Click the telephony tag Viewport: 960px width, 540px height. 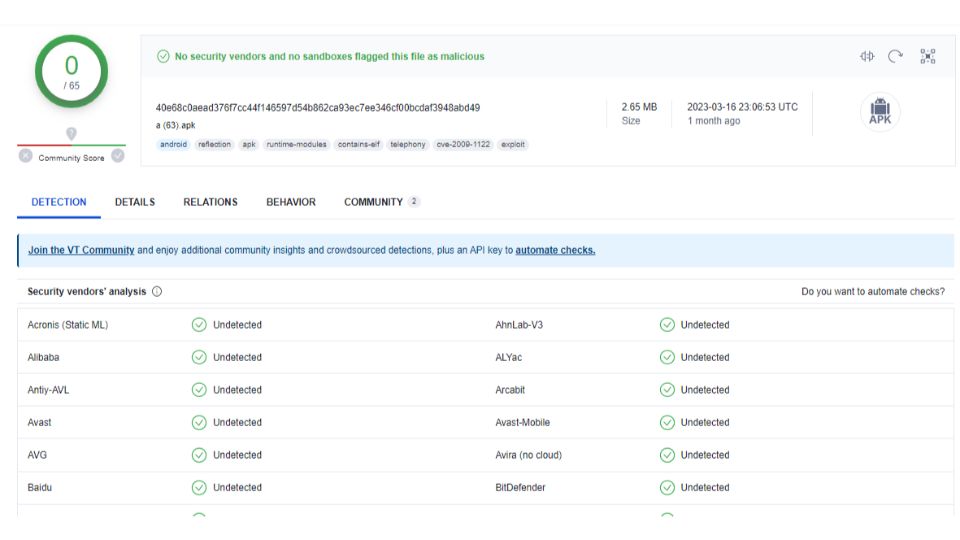click(408, 144)
